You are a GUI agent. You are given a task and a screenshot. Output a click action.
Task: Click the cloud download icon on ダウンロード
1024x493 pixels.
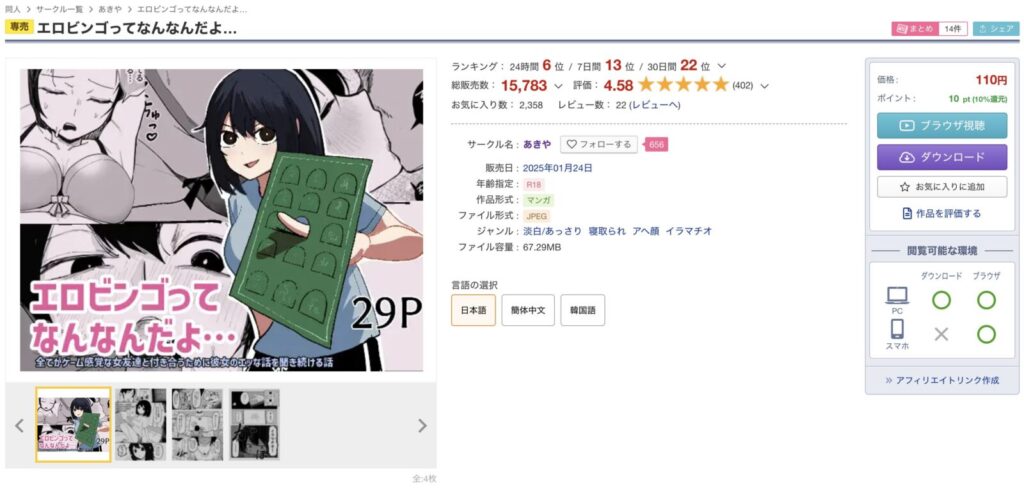click(x=906, y=157)
